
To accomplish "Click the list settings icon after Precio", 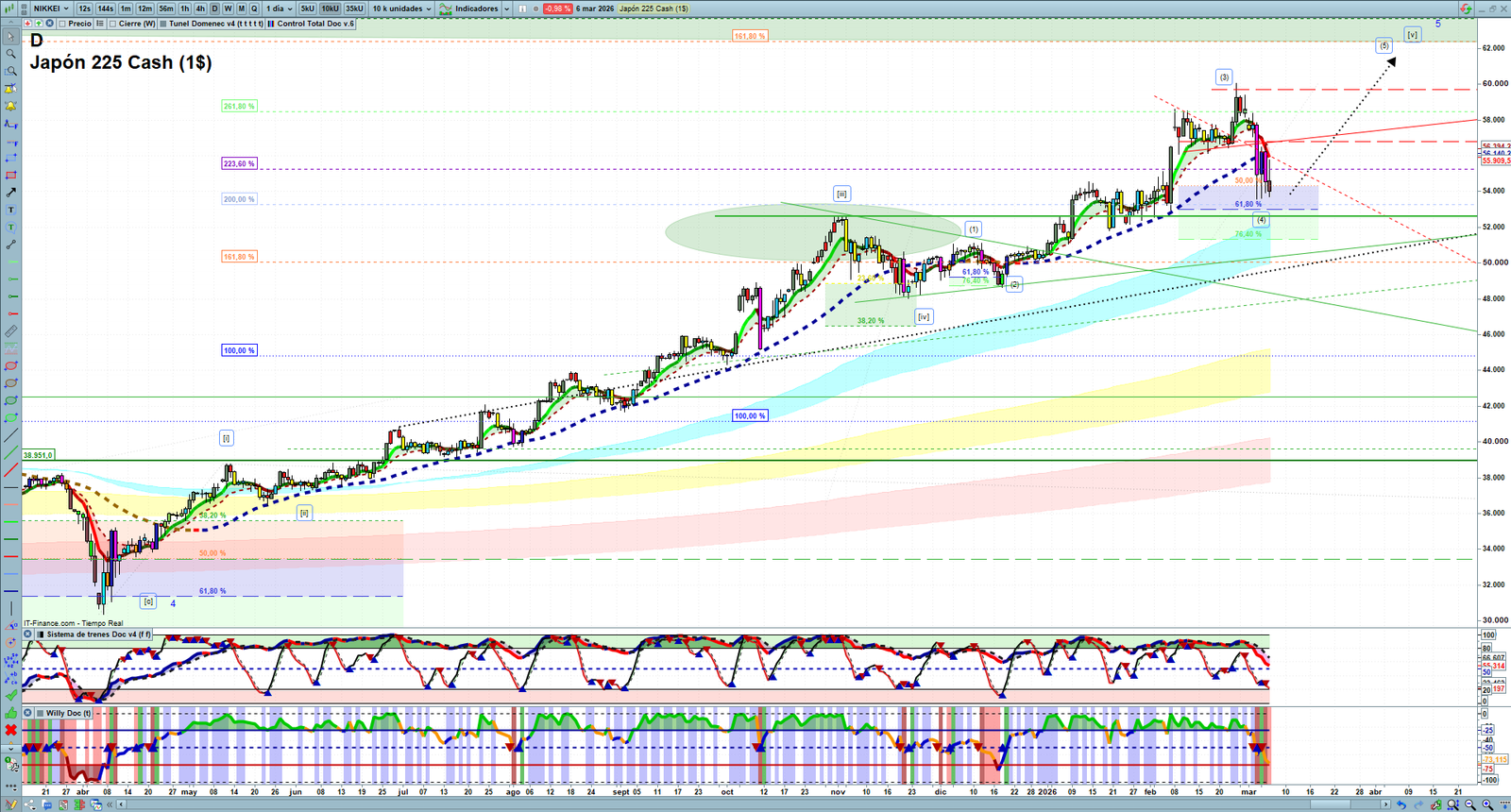I will (100, 24).
